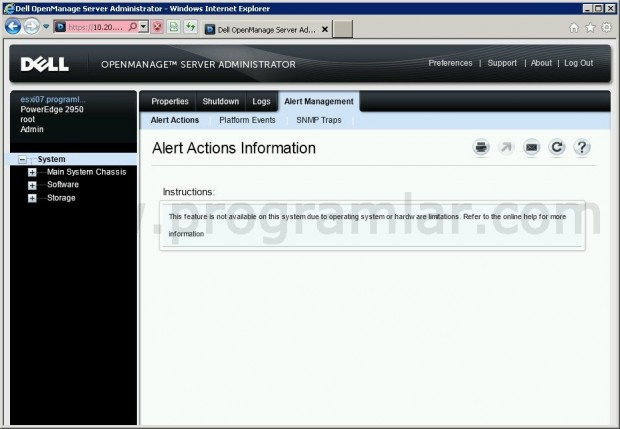620x429 pixels.
Task: Open the browser Favorites star icon
Action: pyautogui.click(x=589, y=28)
